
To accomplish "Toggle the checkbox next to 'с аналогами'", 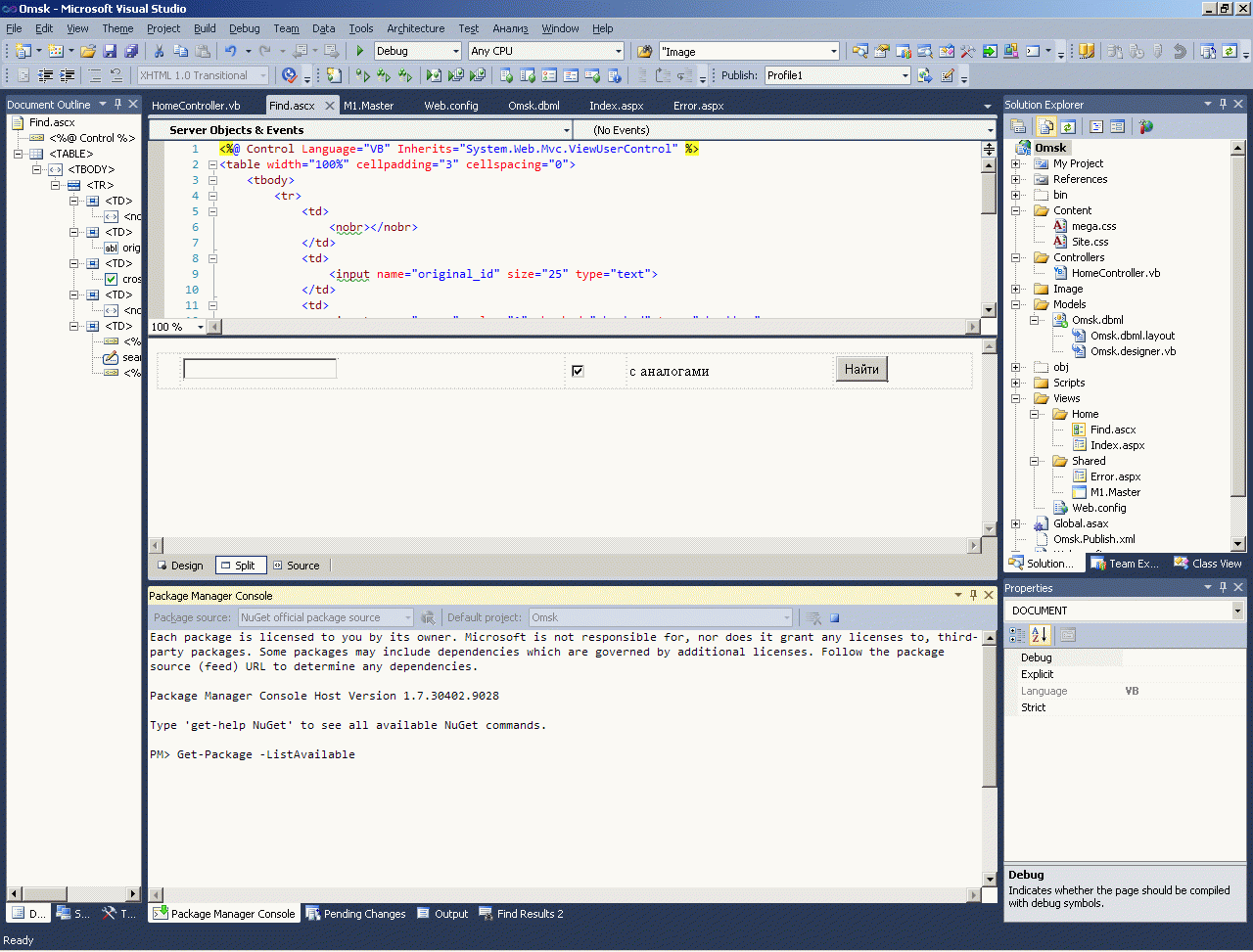I will coord(578,371).
